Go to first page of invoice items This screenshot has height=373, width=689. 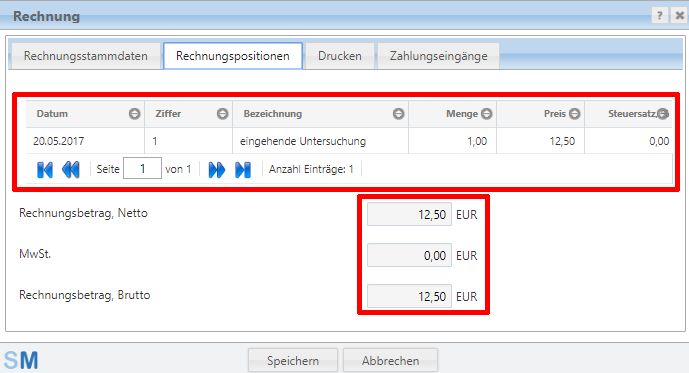click(45, 170)
